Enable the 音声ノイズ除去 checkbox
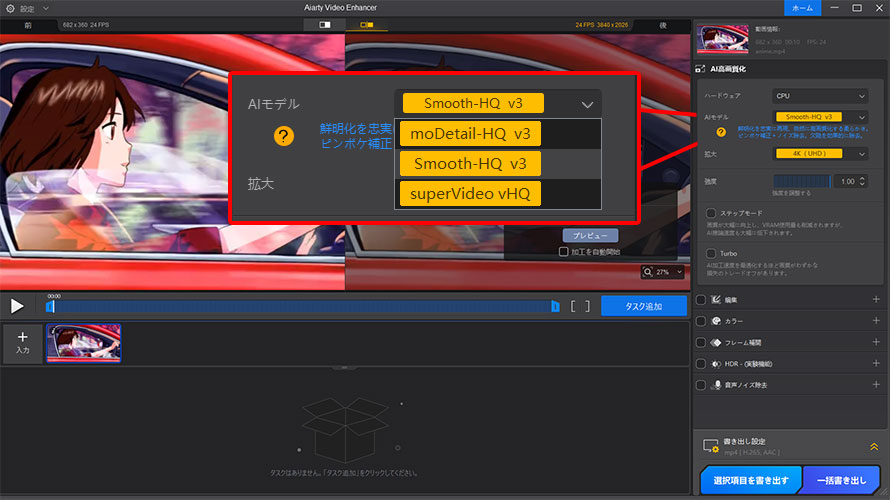This screenshot has height=500, width=890. point(701,385)
